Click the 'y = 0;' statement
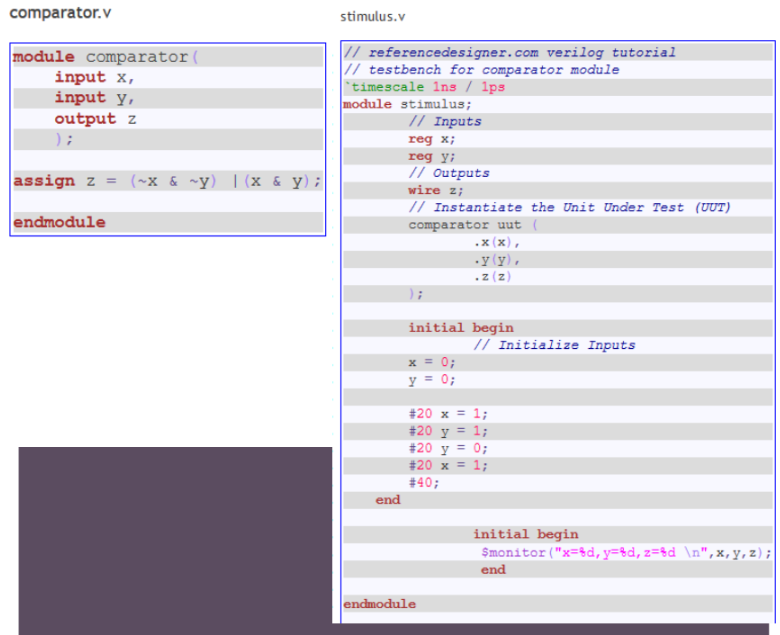Viewport: 780px width, 635px height. tap(432, 380)
